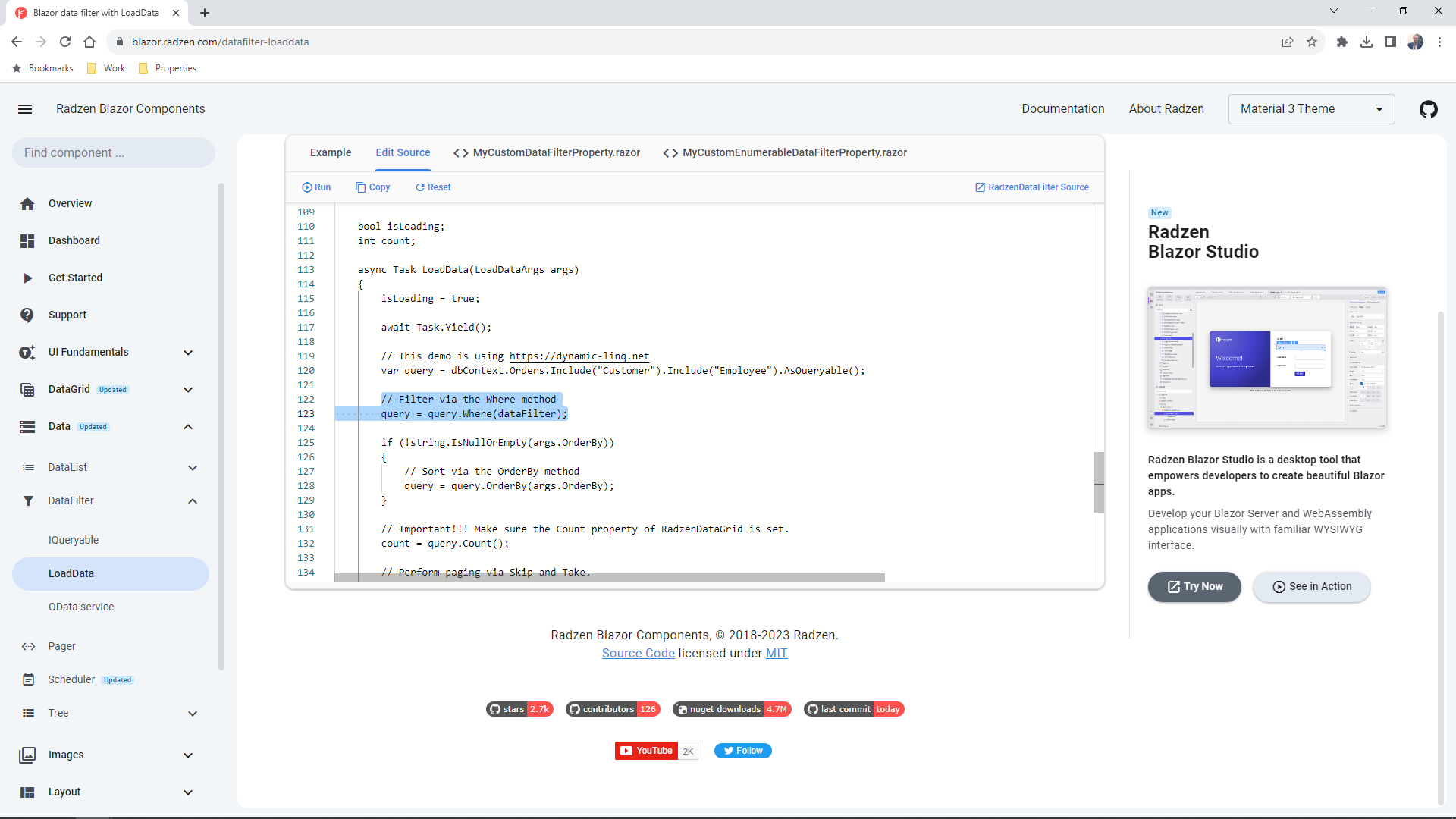This screenshot has width=1456, height=819.
Task: Collapse the Data section chevron
Action: 188,426
